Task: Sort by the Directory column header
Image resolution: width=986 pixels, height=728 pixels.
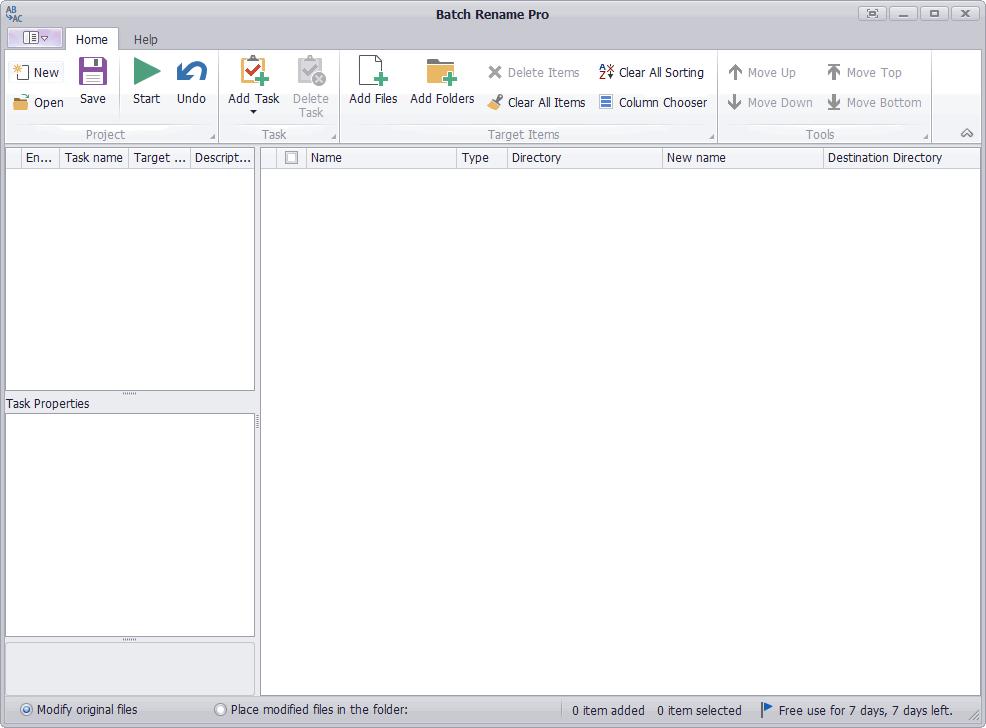Action: [x=584, y=158]
